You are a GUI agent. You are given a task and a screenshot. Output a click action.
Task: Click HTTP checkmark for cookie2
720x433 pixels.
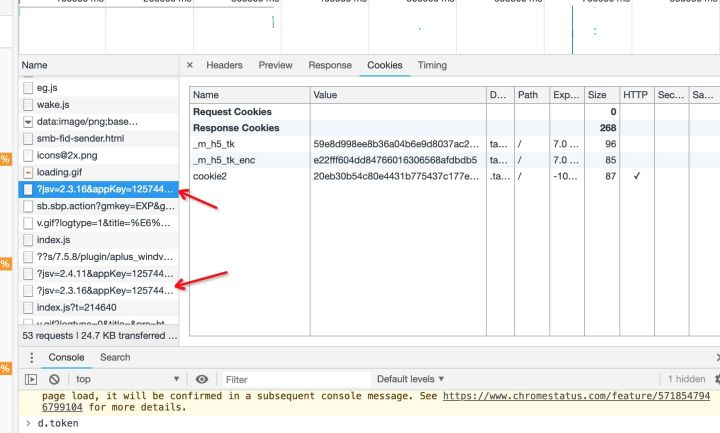636,176
